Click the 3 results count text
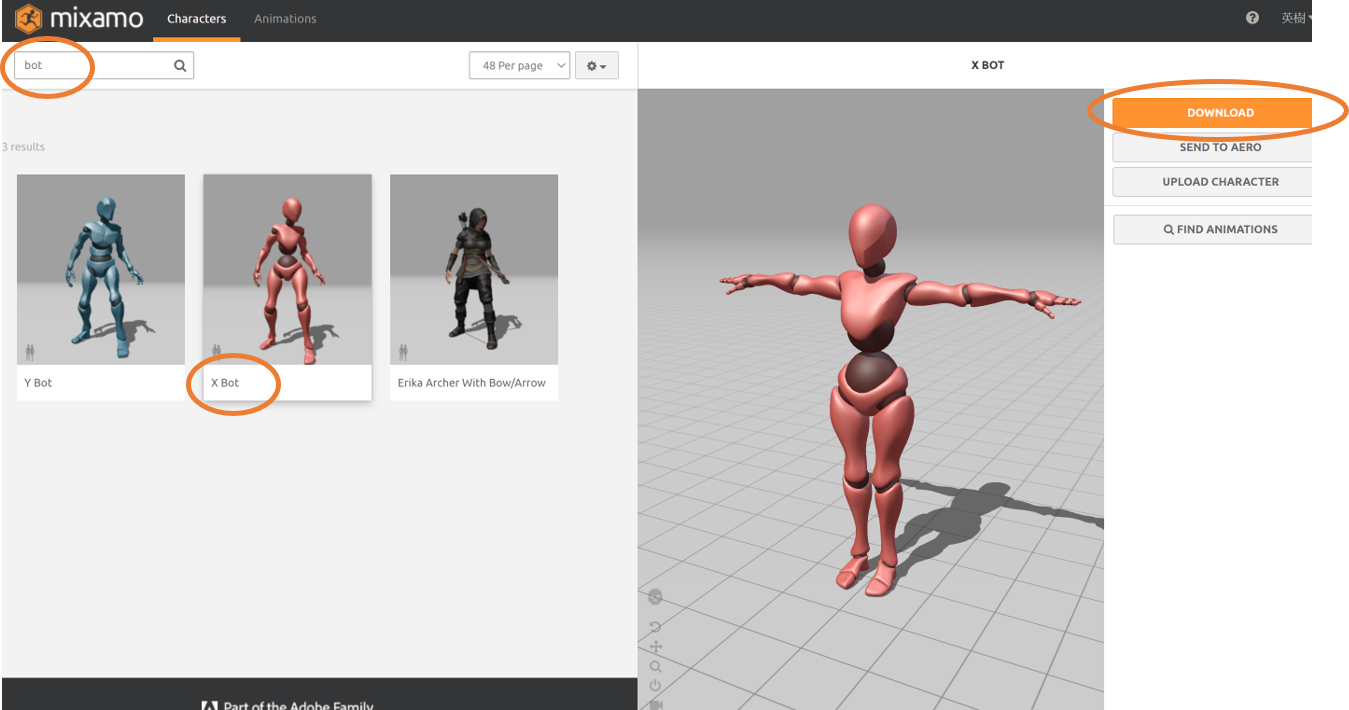Screen dimensions: 1349x710 point(23,147)
